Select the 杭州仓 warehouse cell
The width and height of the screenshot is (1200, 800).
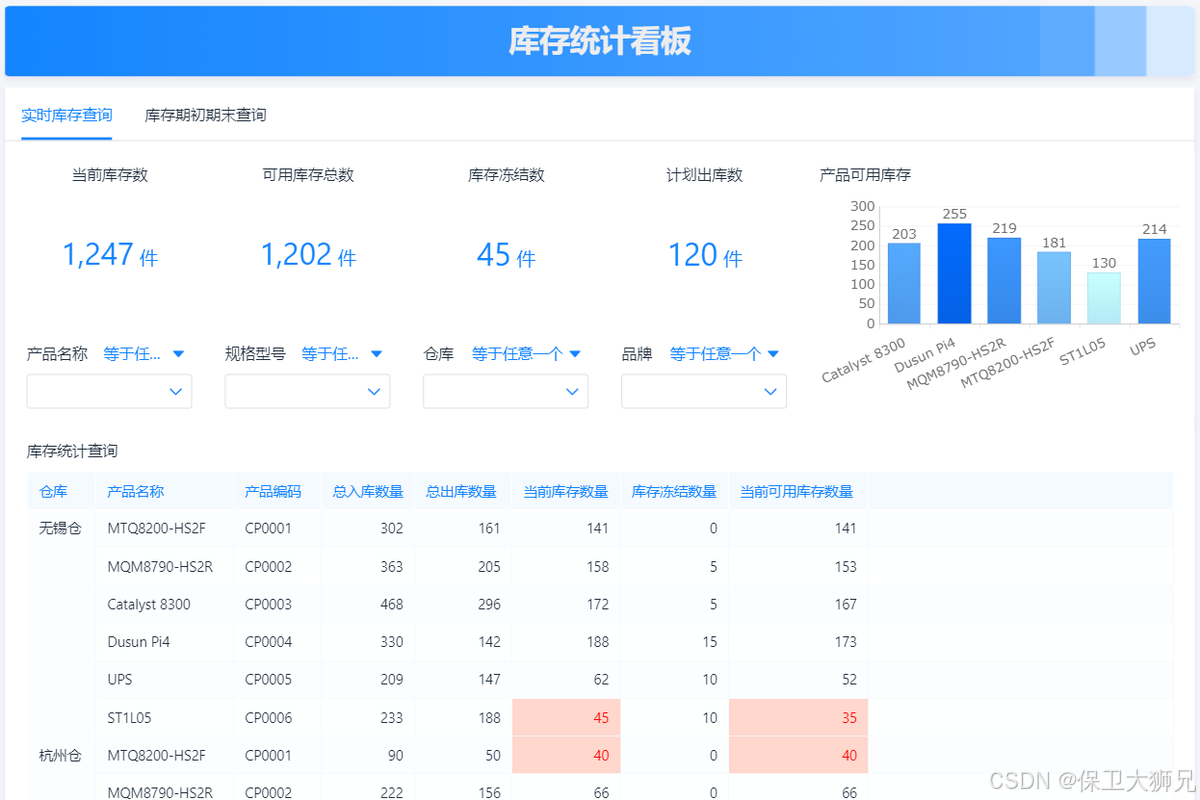coord(60,756)
